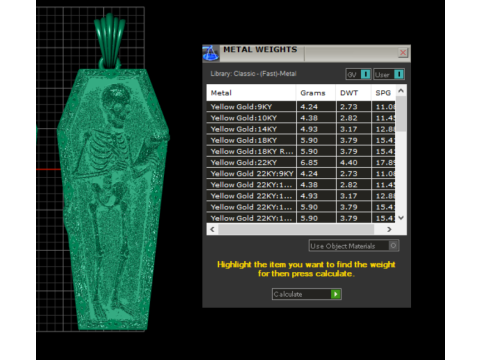Click the metal list scroll up arrow
This screenshot has height=360, width=480.
(401, 91)
